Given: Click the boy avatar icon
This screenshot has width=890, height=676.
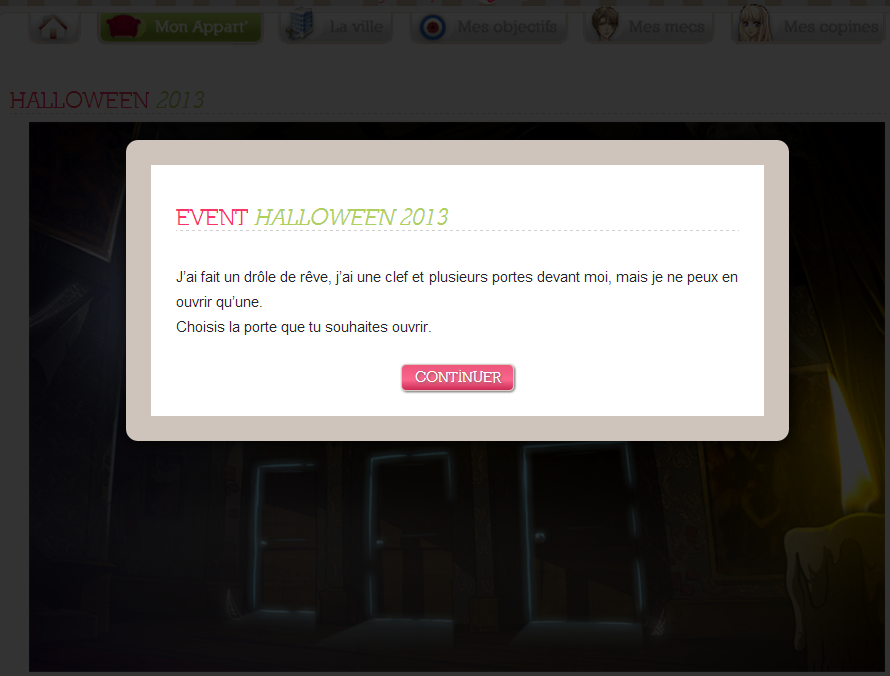Looking at the screenshot, I should click(604, 25).
